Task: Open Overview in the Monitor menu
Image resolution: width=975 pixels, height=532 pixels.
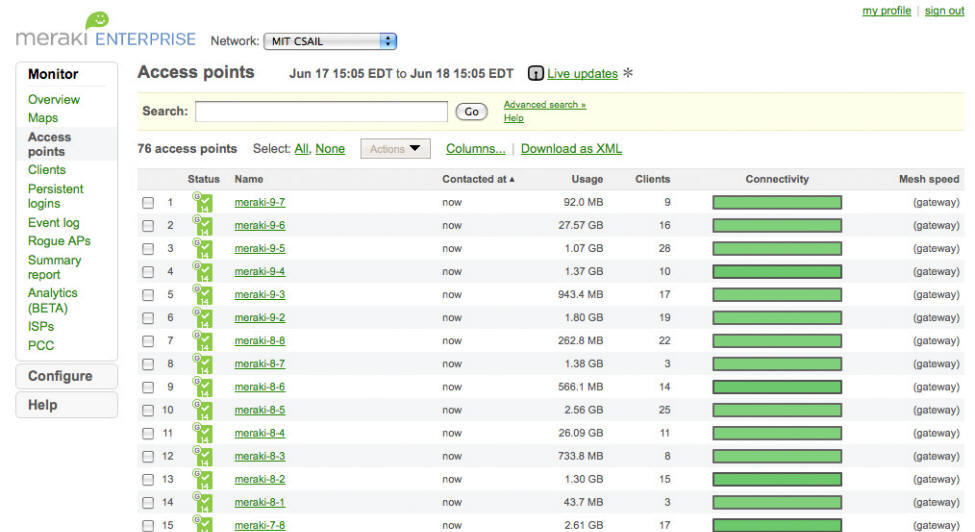Action: (53, 99)
